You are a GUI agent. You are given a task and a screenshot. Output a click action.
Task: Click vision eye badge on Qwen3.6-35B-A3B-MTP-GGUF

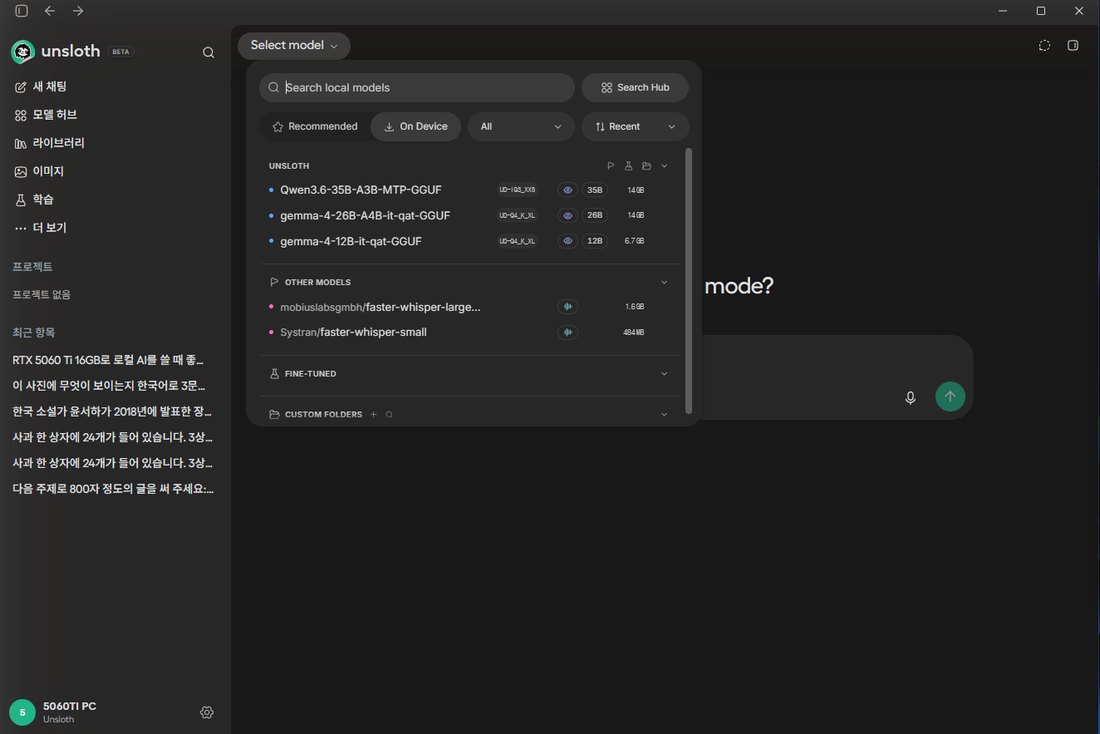(568, 189)
